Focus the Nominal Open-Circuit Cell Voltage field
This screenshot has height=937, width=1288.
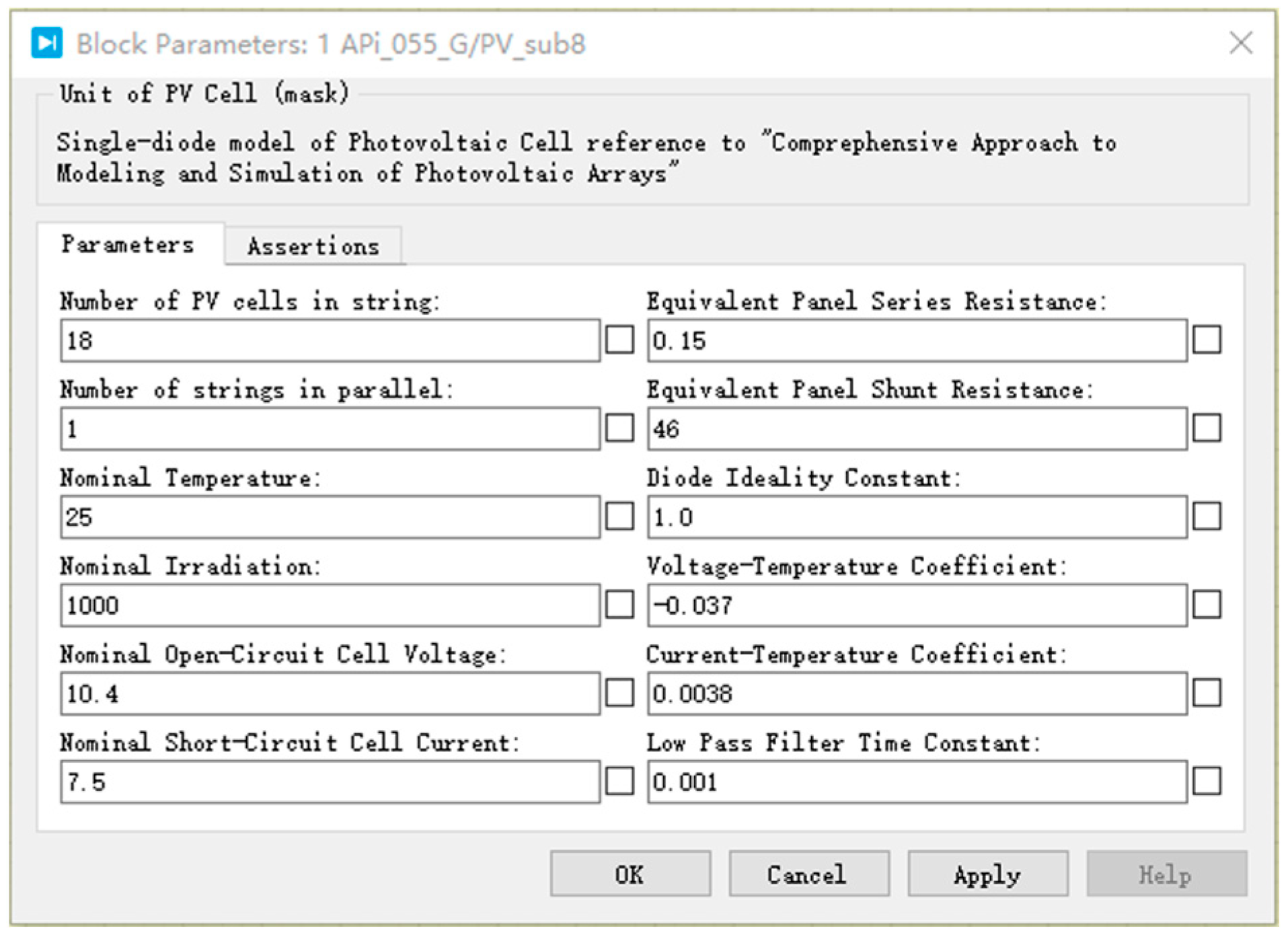point(330,694)
